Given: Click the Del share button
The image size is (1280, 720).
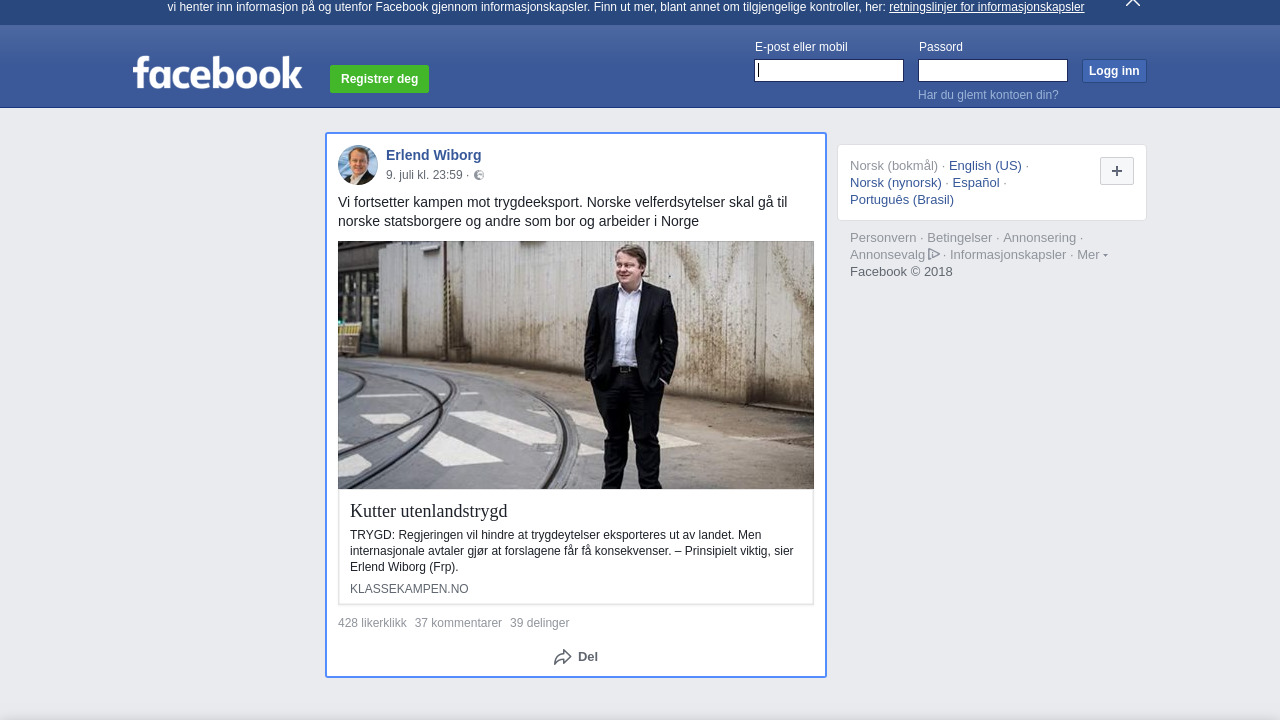Looking at the screenshot, I should coord(576,657).
